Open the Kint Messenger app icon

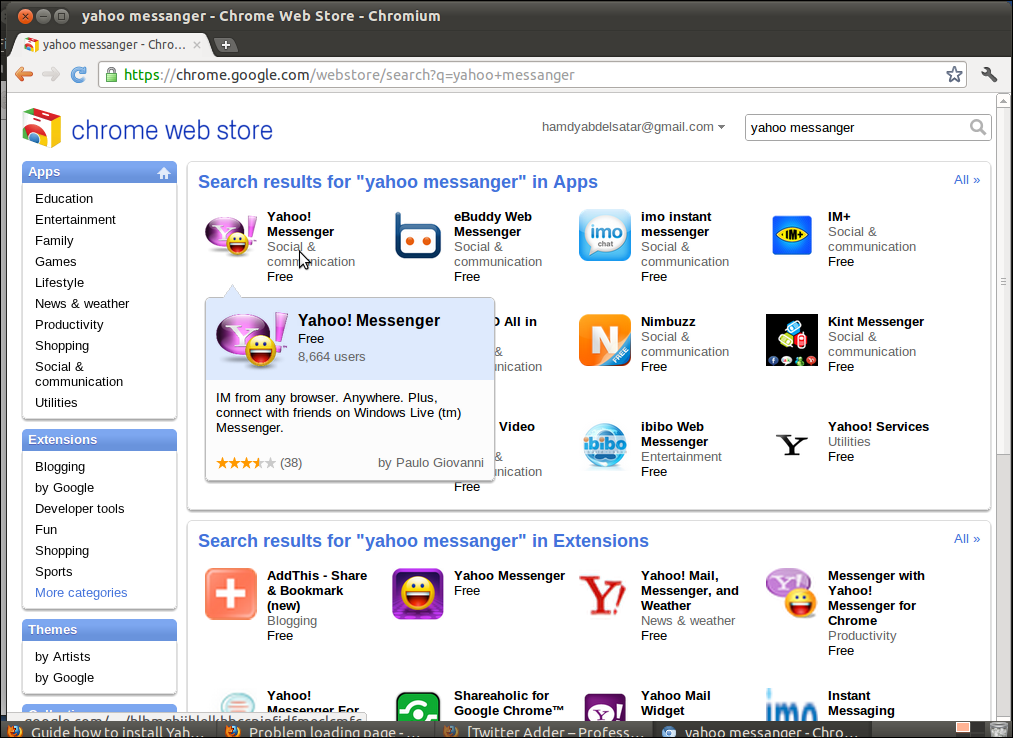(x=792, y=340)
